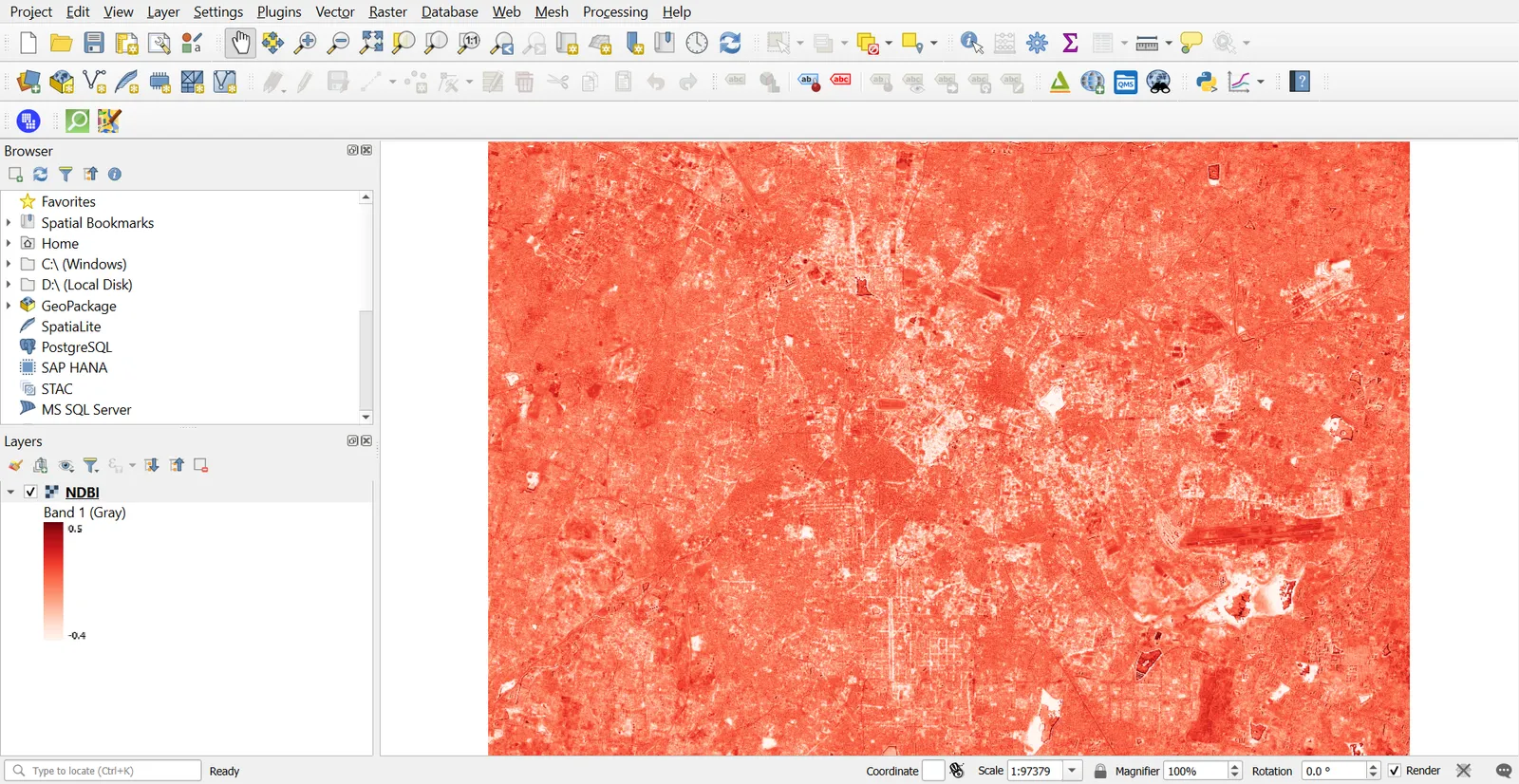Expand the C:\ (Windows) drive
Viewport: 1519px width, 784px height.
9,264
